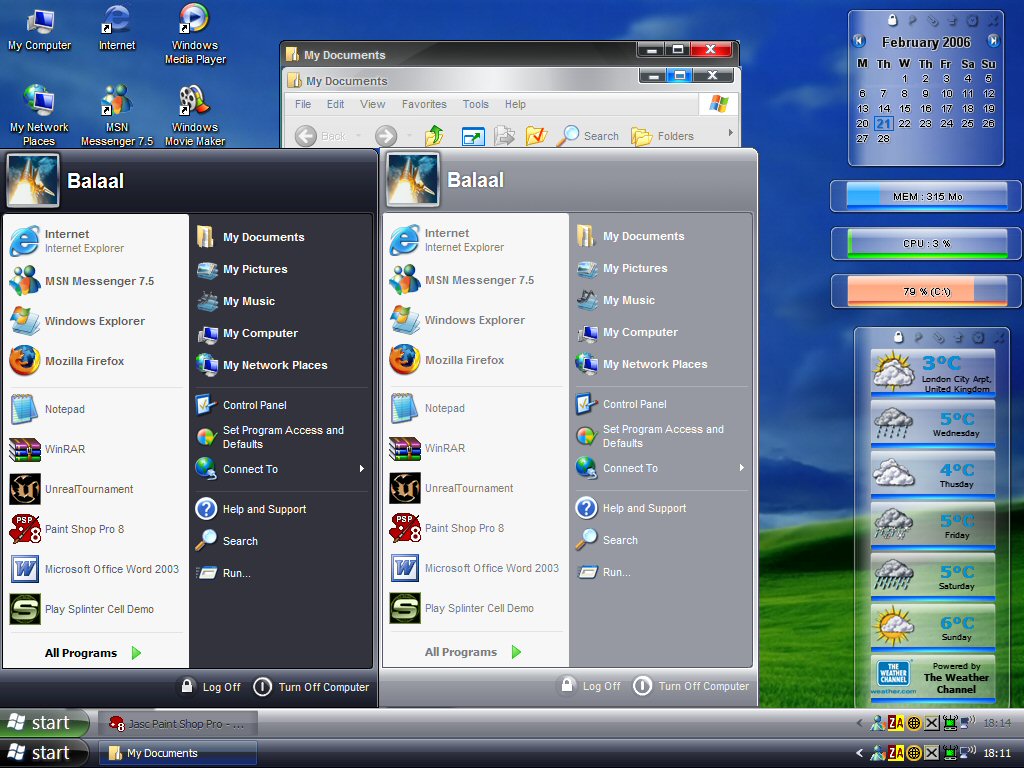Image resolution: width=1024 pixels, height=768 pixels.
Task: Toggle the lock icon on the weather widget
Action: tap(898, 337)
